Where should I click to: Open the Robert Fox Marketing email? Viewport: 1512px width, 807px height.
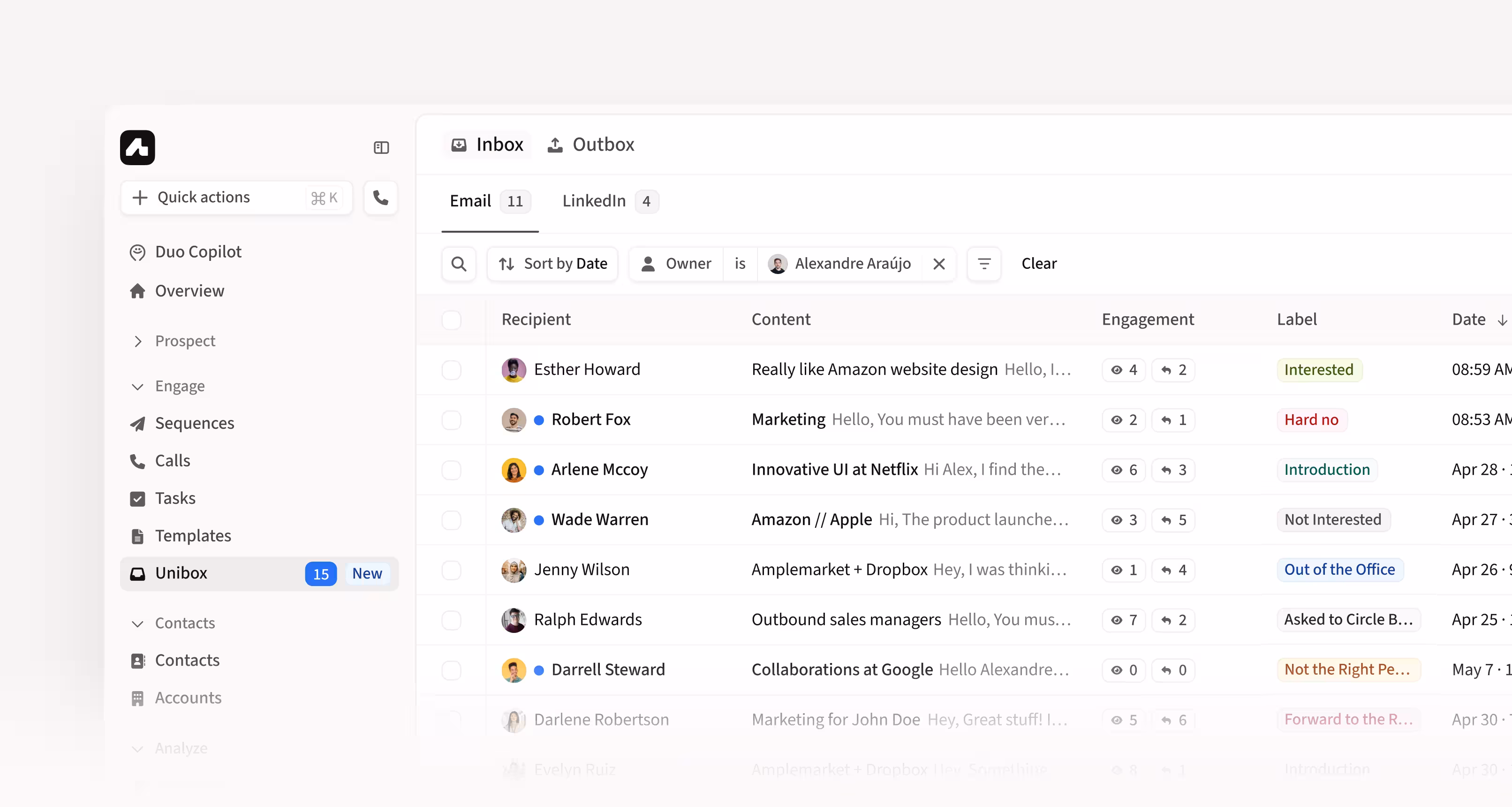pos(908,420)
